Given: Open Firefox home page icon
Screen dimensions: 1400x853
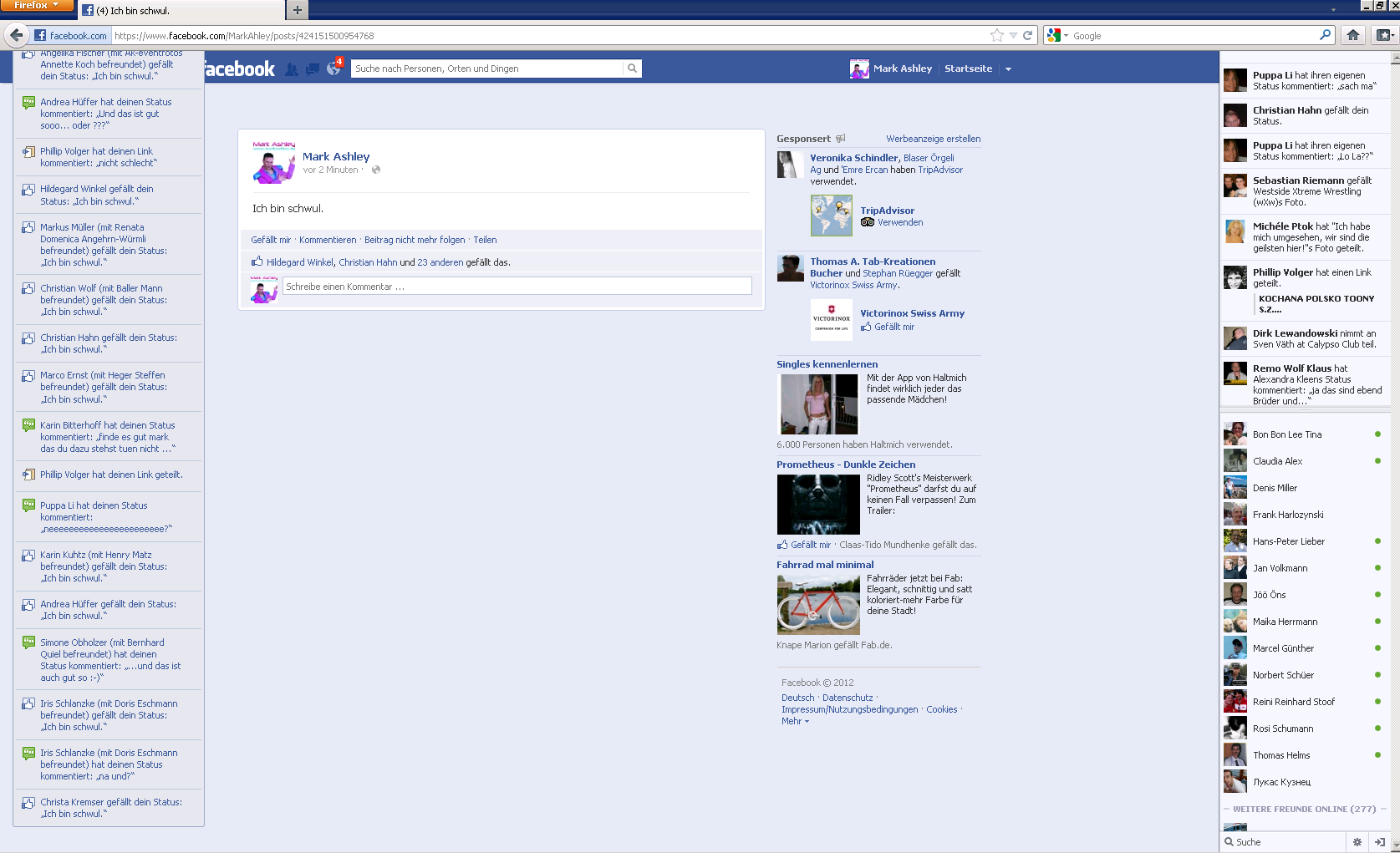Looking at the screenshot, I should tap(1353, 35).
